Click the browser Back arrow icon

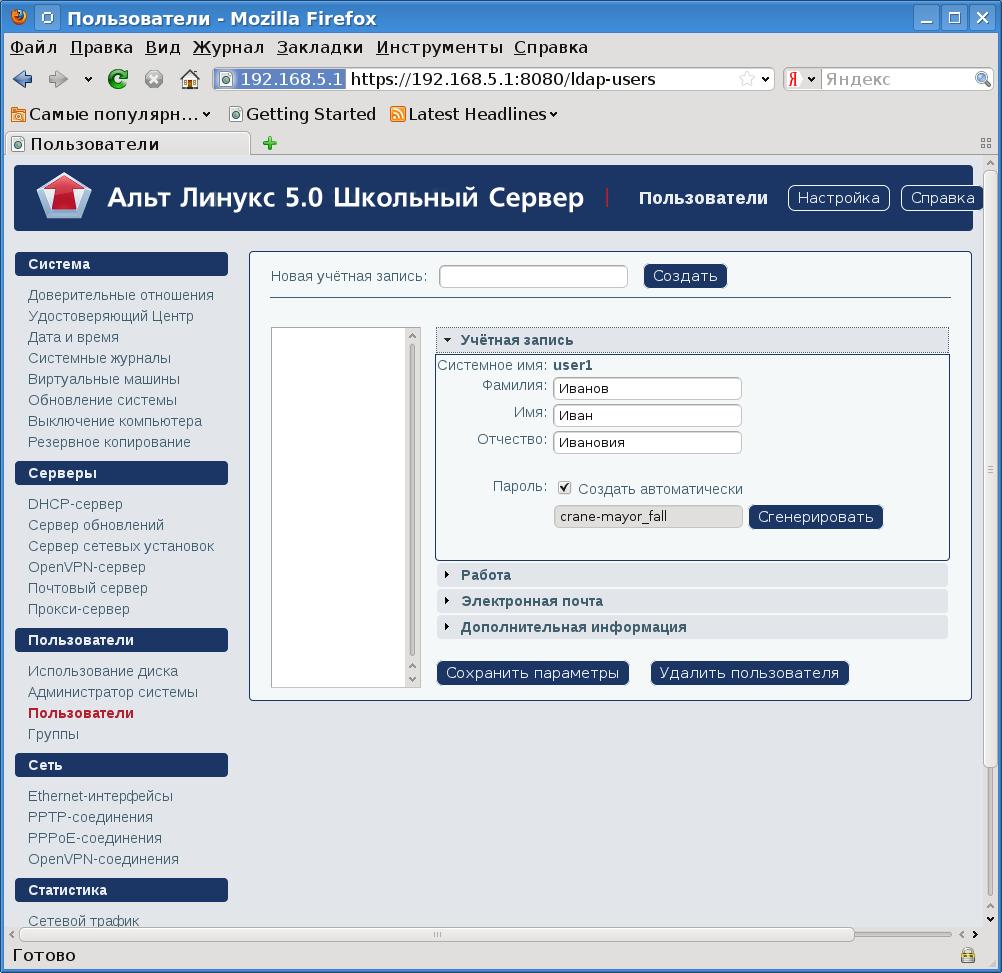pos(23,79)
